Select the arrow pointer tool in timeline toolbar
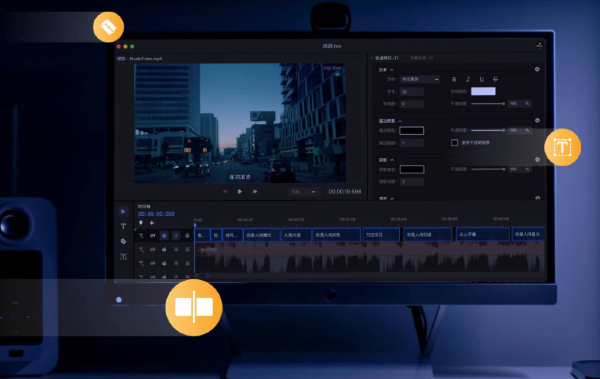600x379 pixels. (123, 211)
